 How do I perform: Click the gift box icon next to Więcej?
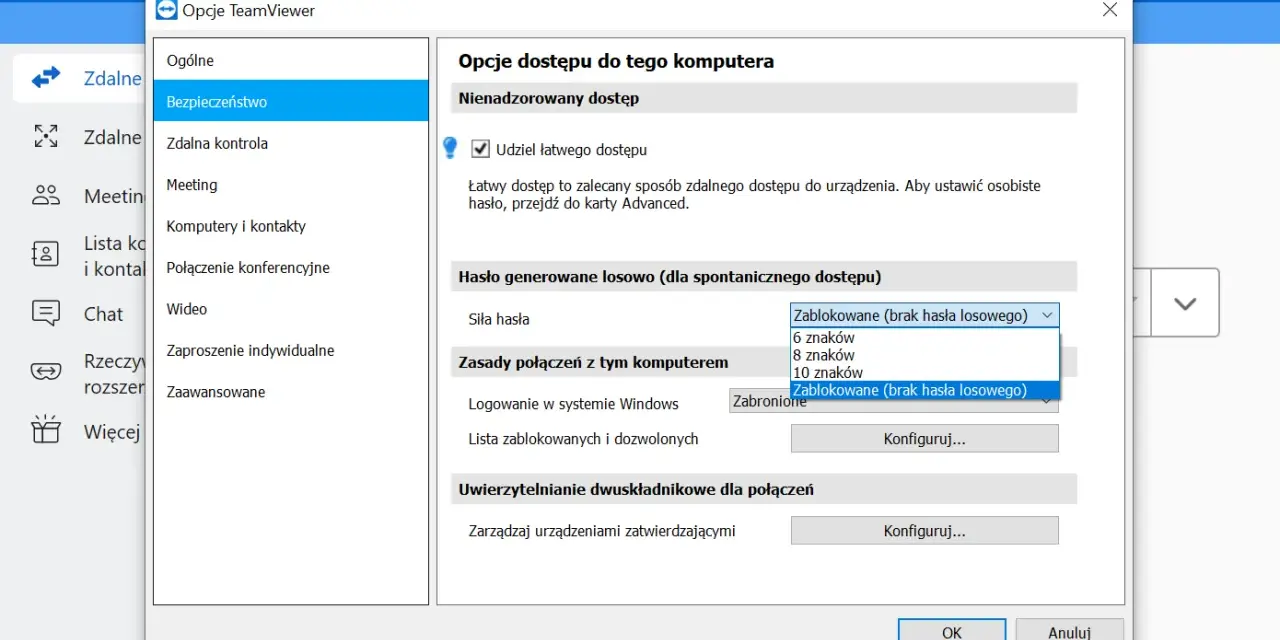[46, 430]
